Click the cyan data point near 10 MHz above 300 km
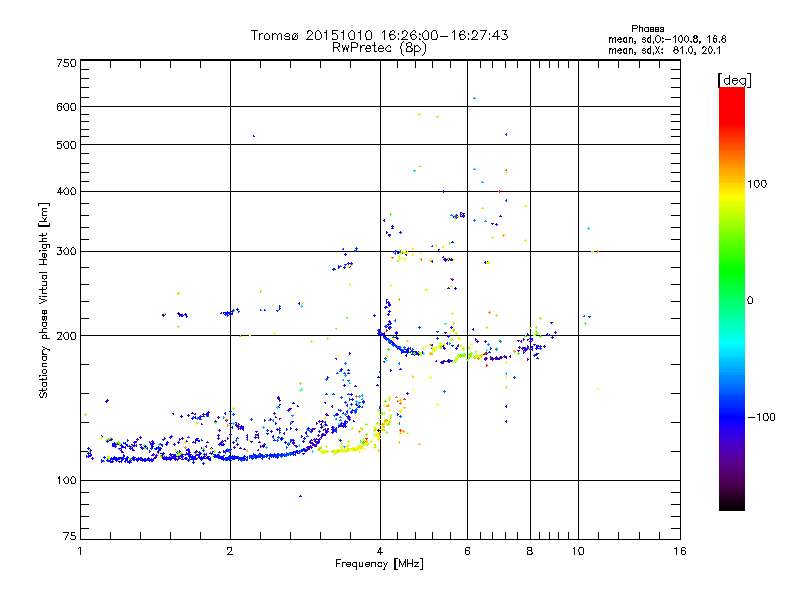 (x=589, y=229)
